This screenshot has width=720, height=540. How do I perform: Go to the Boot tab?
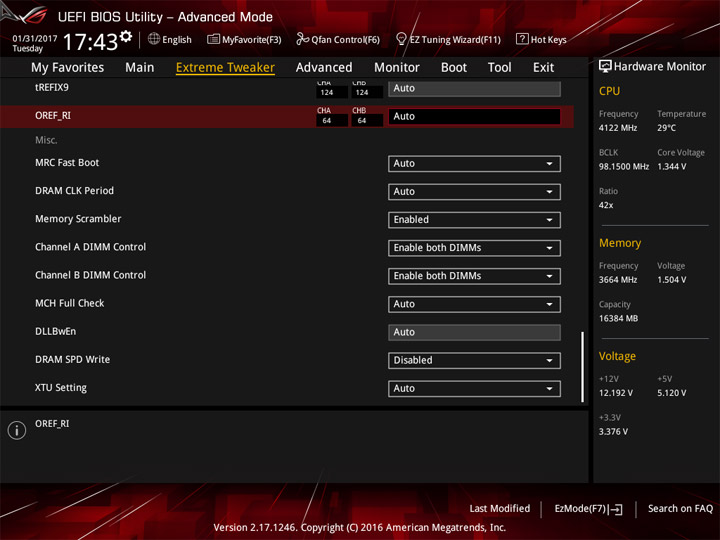(454, 68)
